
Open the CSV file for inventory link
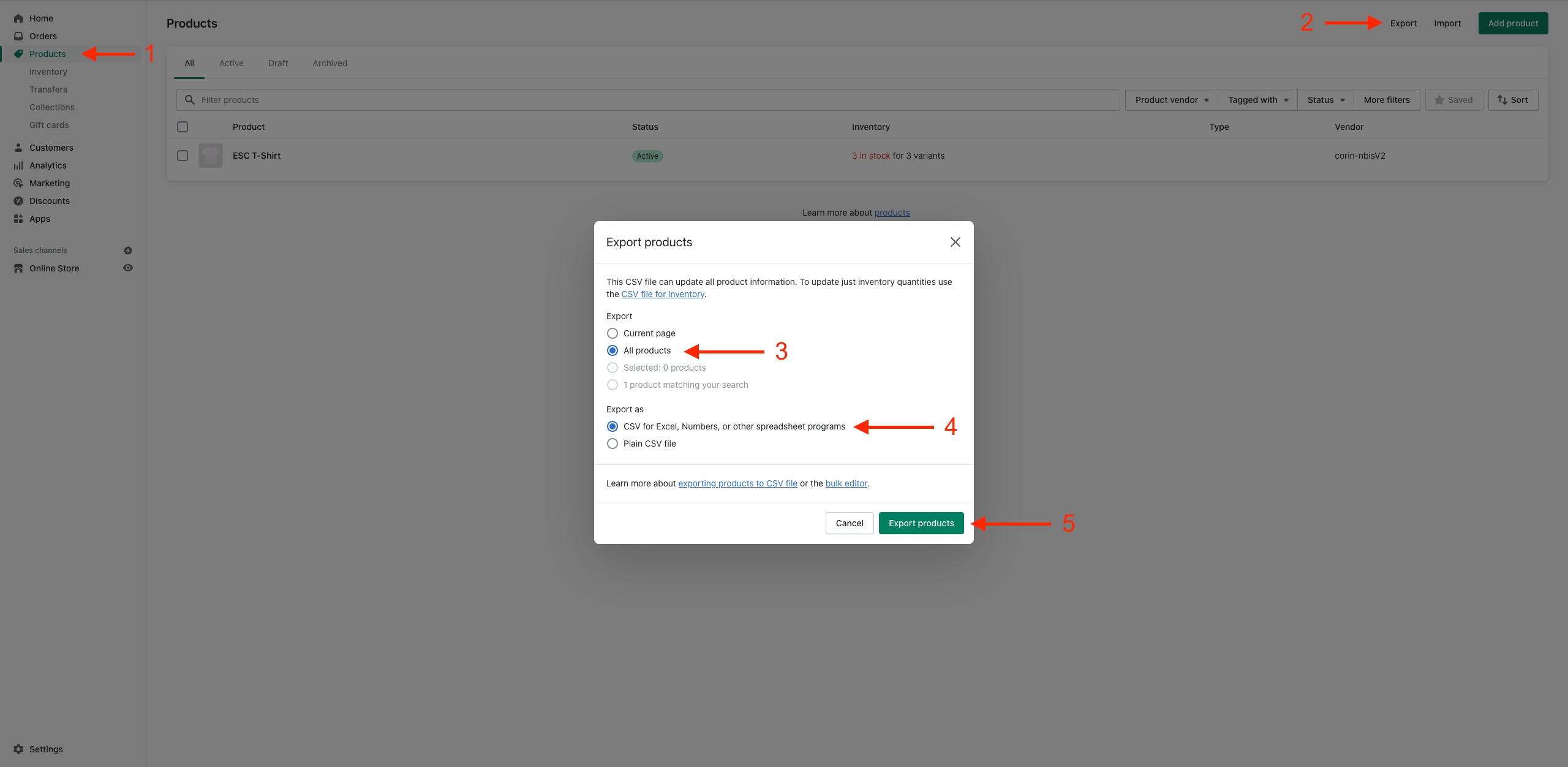coord(662,294)
